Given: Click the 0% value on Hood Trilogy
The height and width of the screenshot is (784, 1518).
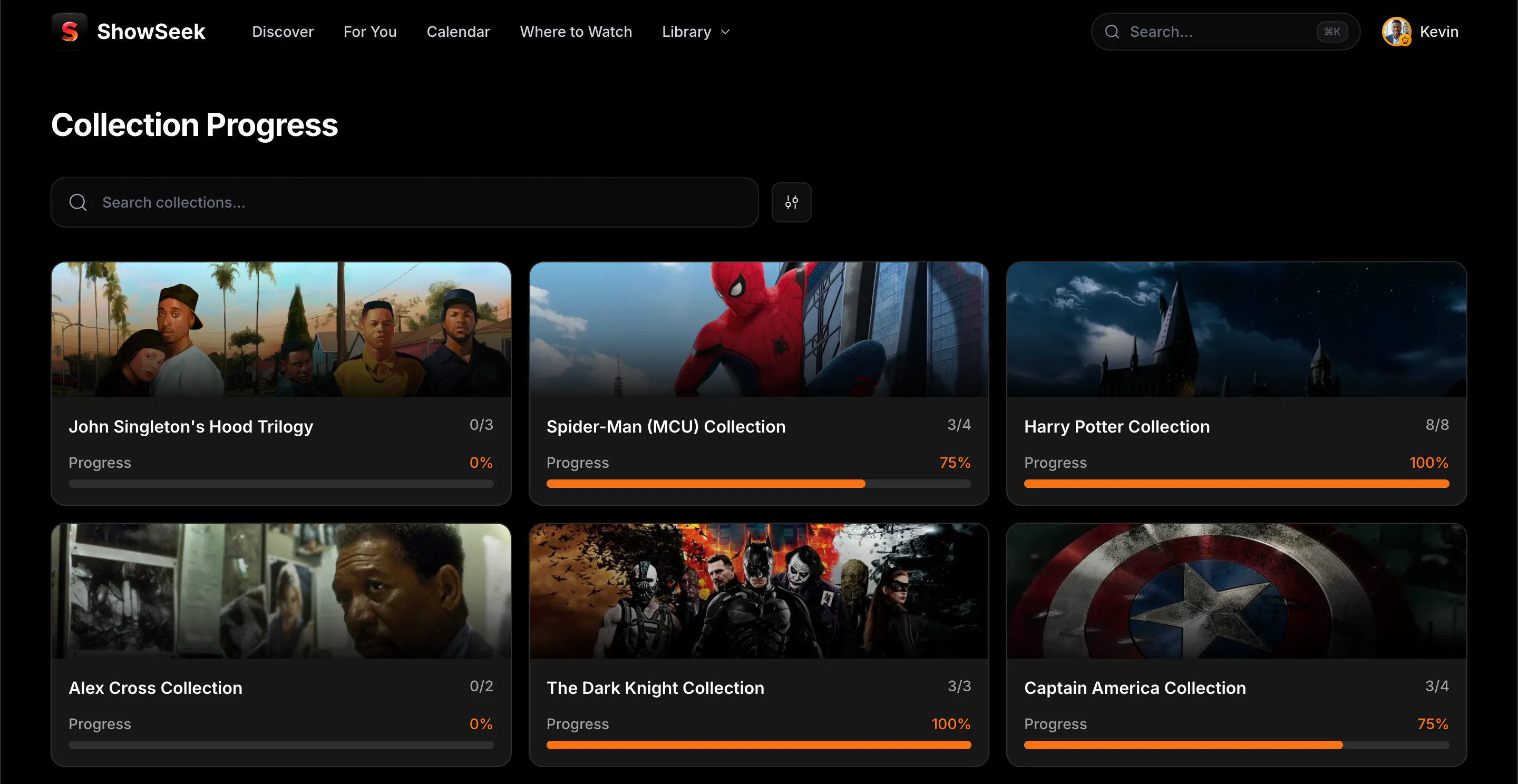Looking at the screenshot, I should [481, 463].
